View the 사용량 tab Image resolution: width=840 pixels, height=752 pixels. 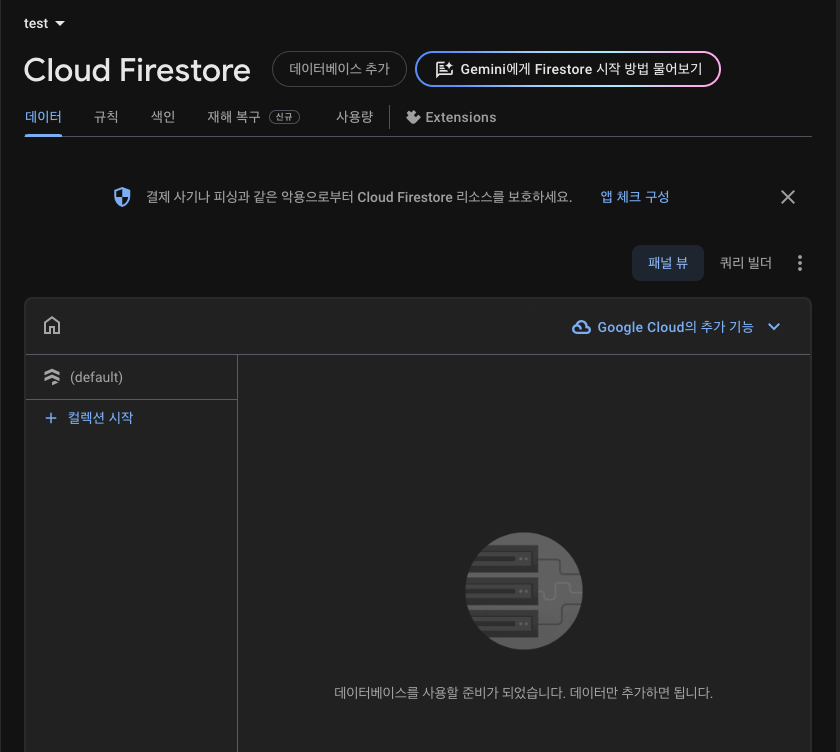tap(354, 117)
